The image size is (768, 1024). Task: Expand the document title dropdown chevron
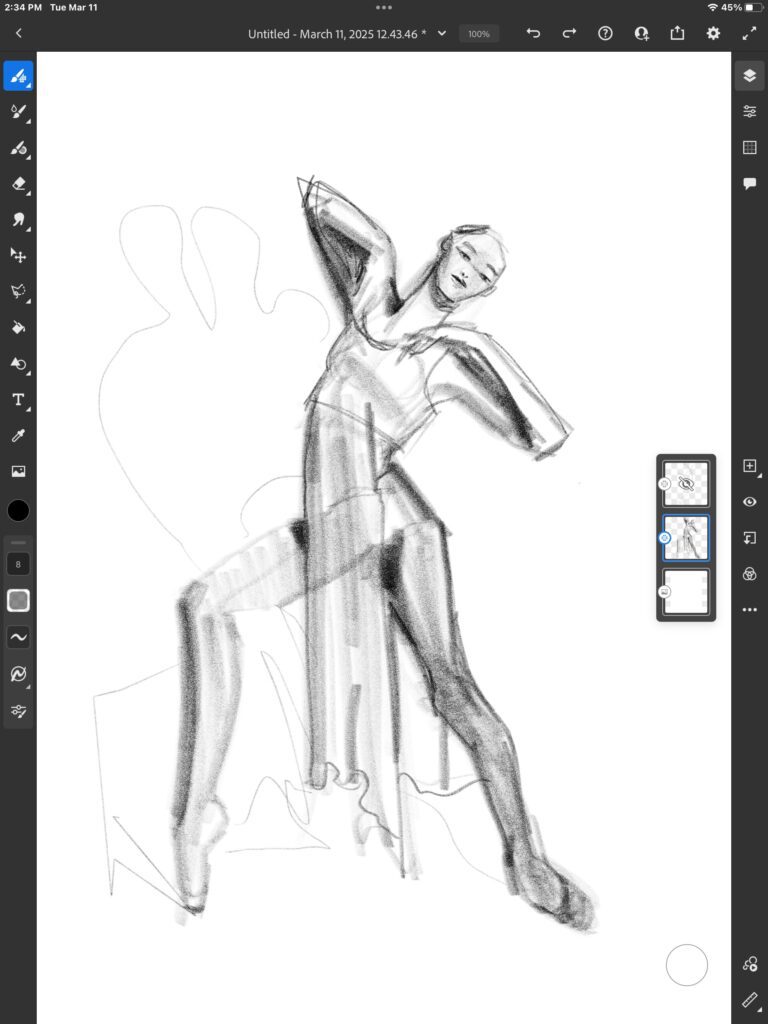tap(442, 33)
